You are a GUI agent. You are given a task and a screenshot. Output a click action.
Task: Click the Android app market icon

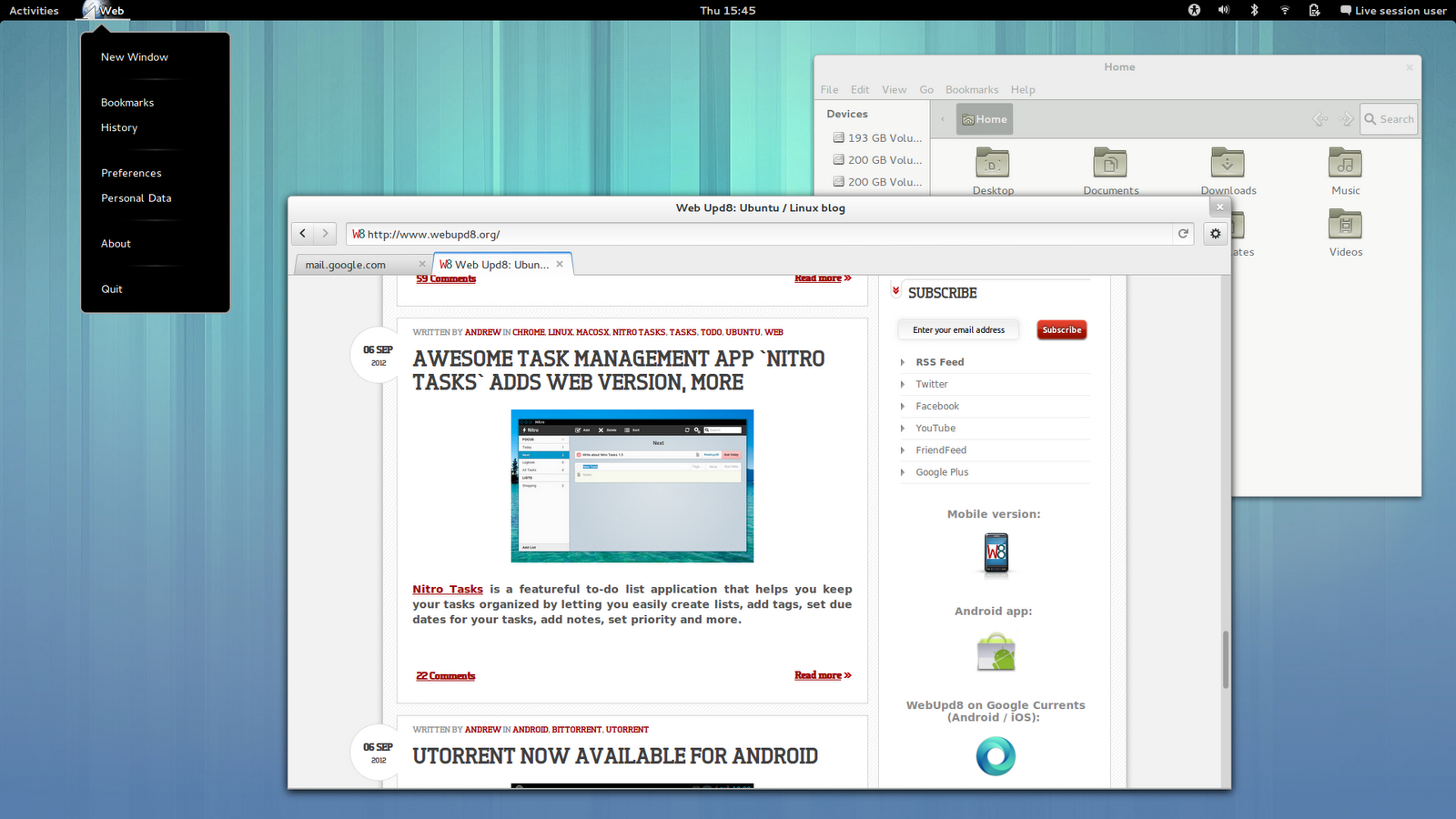[996, 652]
